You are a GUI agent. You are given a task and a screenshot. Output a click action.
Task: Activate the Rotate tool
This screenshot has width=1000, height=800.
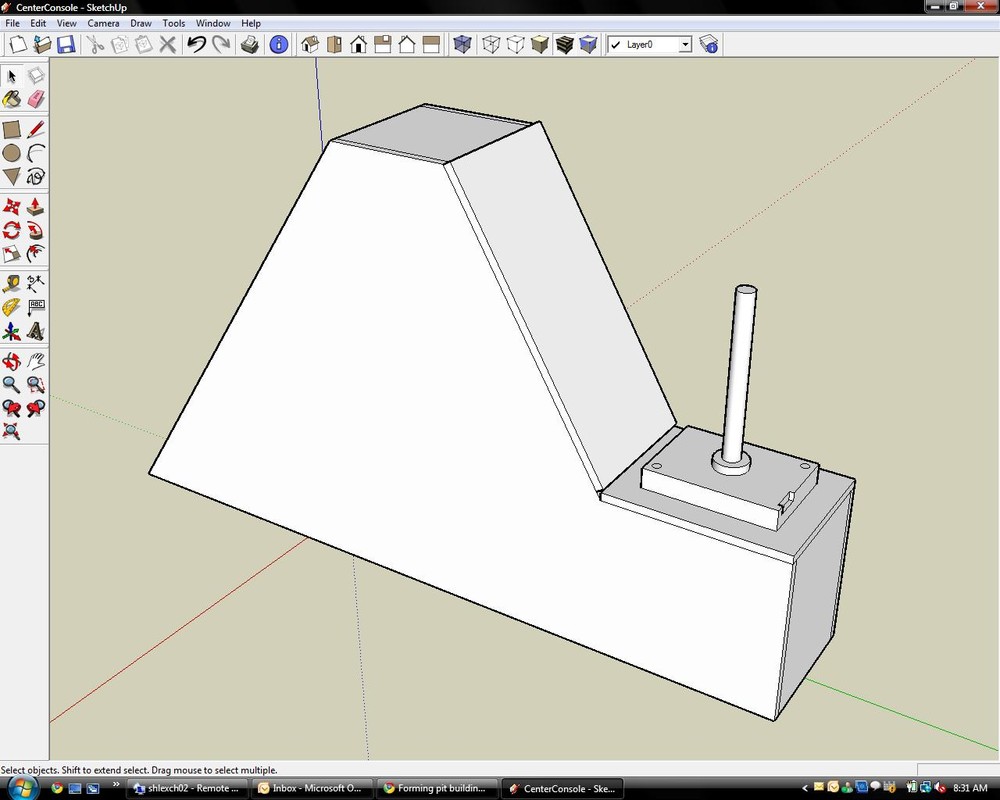12,230
